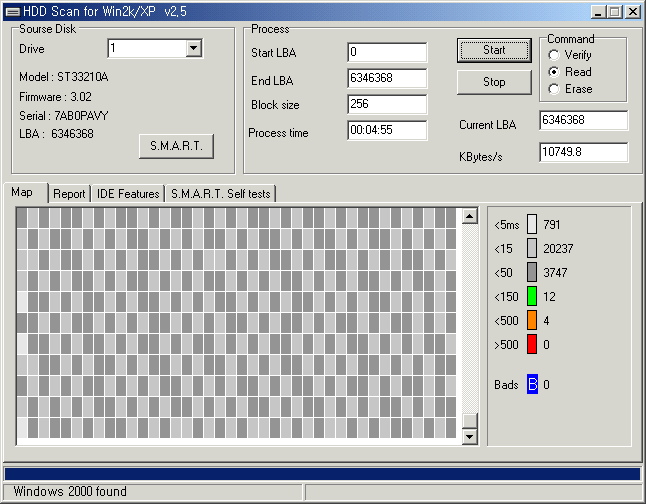Click the blue Bads block icon
Screen dimensions: 646x504
pyautogui.click(x=532, y=384)
